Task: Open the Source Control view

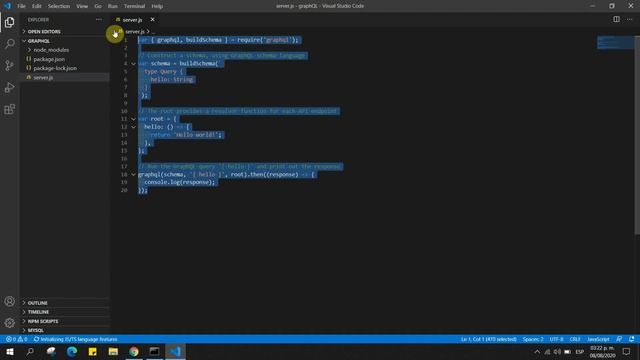Action: point(9,65)
